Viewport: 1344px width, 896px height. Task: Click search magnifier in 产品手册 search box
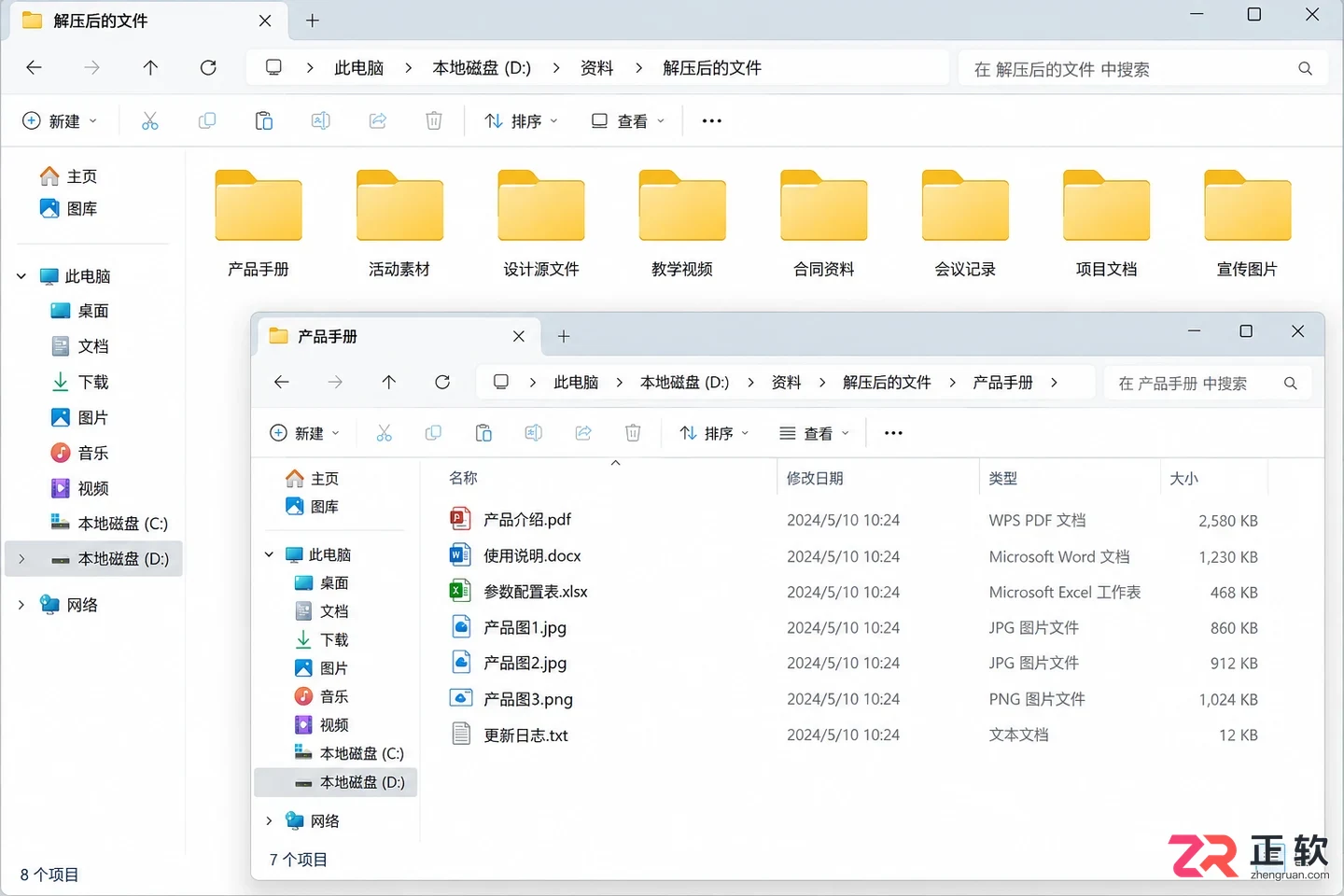tap(1291, 384)
